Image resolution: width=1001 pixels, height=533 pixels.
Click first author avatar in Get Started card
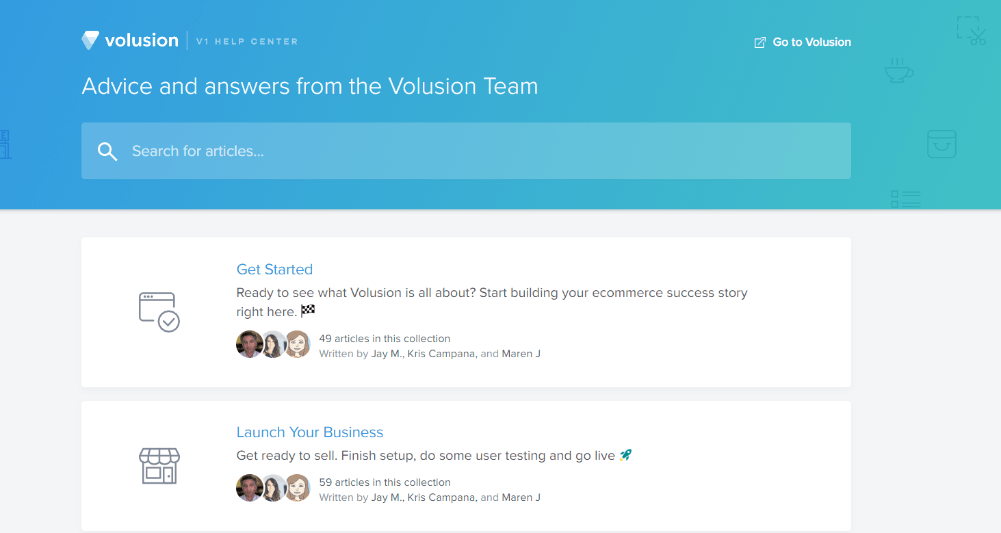tap(249, 344)
